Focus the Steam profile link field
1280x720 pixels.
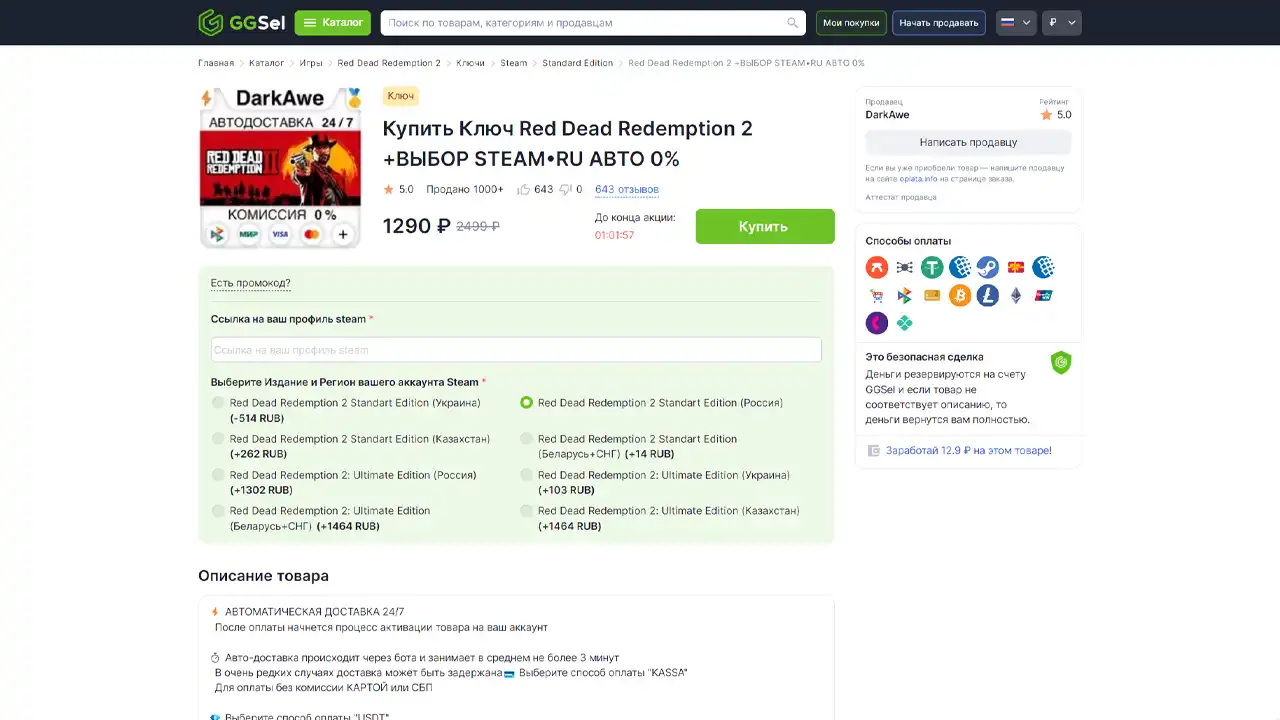(516, 350)
